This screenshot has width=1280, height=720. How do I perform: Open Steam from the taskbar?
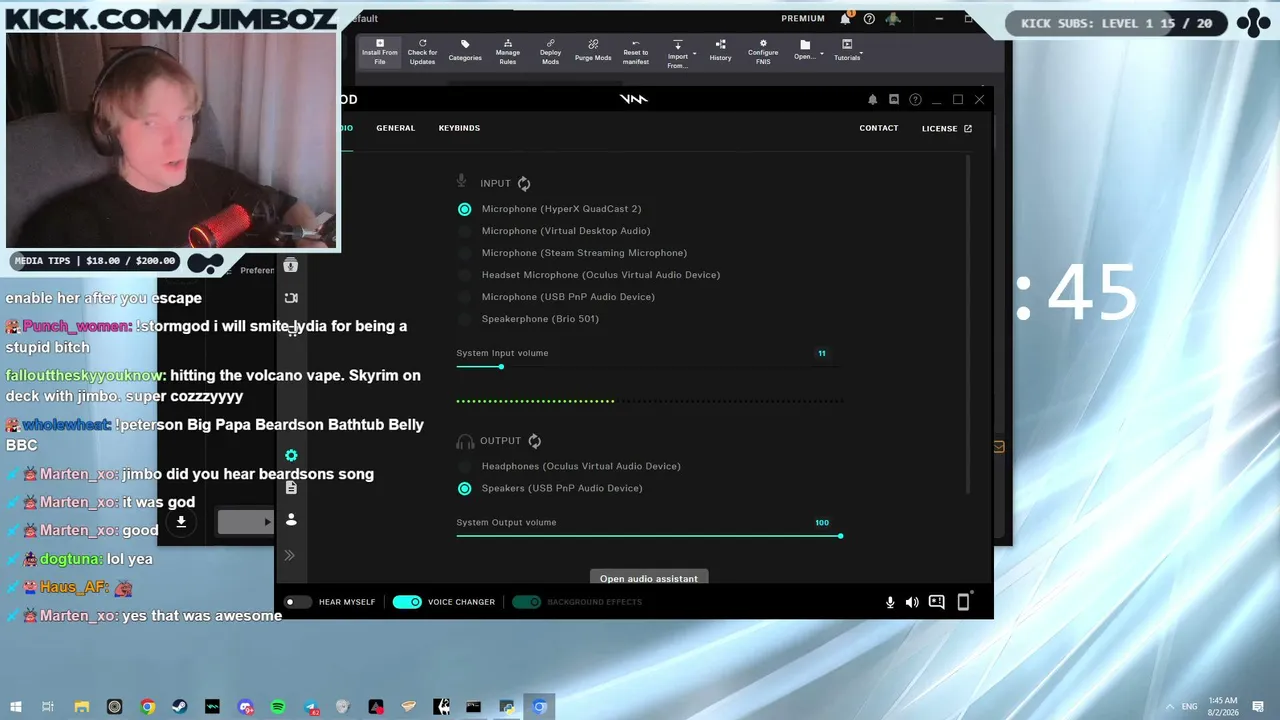tap(180, 707)
